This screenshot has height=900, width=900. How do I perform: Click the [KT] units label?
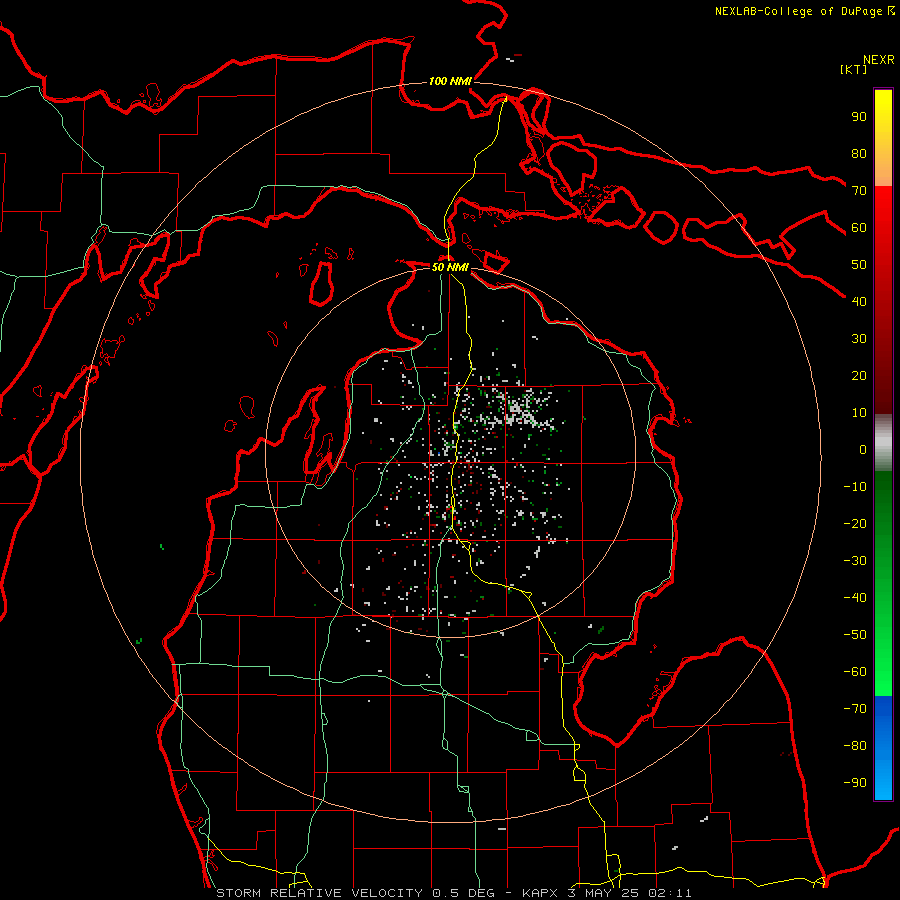pyautogui.click(x=854, y=69)
